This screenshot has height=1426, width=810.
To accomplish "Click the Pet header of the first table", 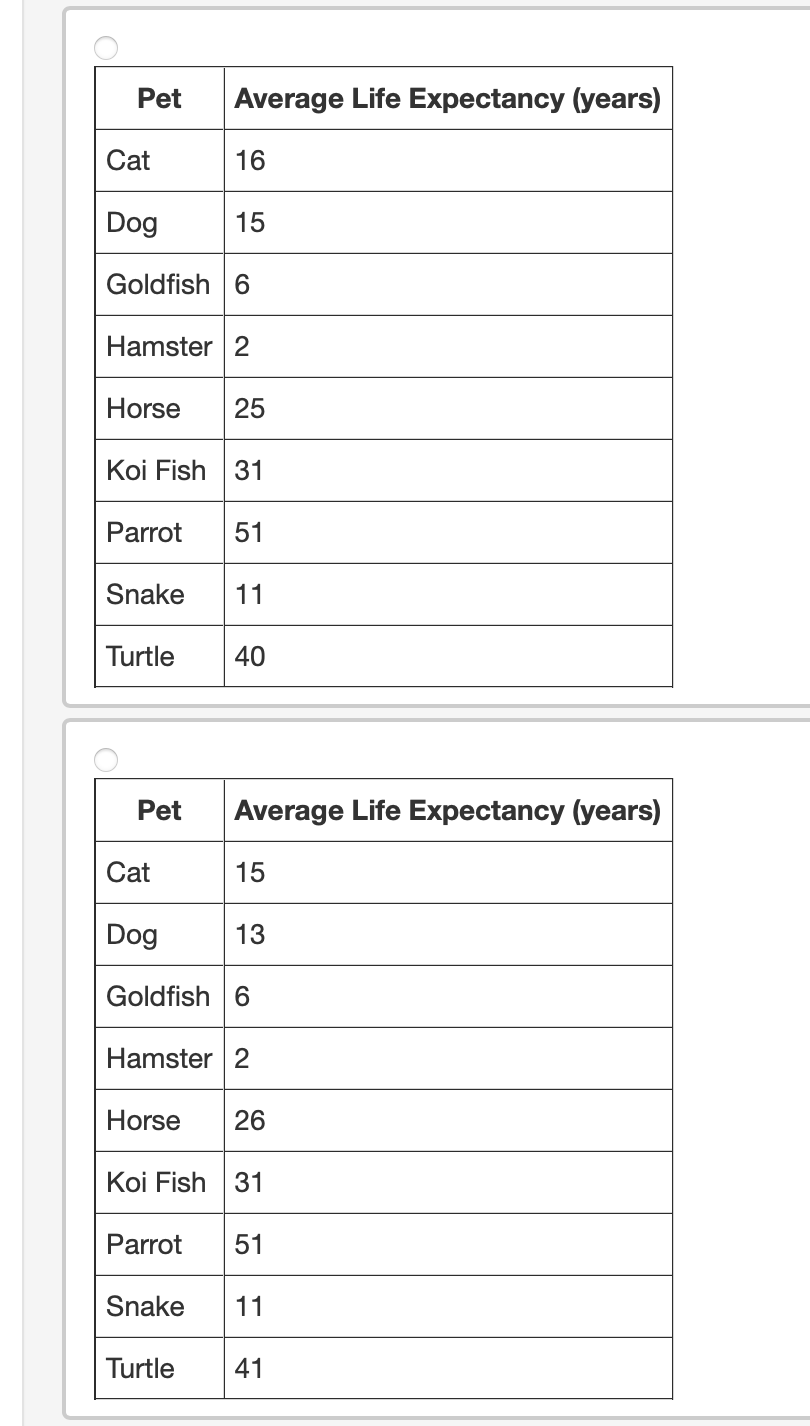I will coord(158,98).
